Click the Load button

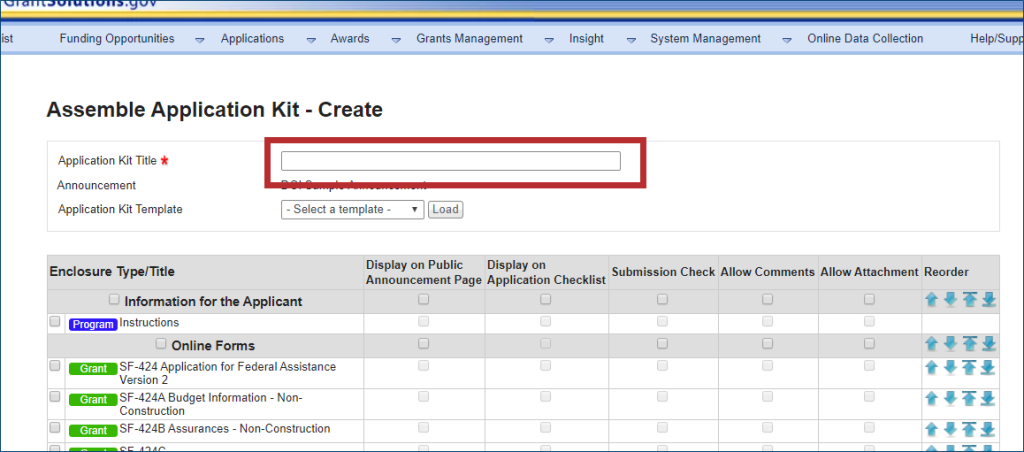point(445,210)
